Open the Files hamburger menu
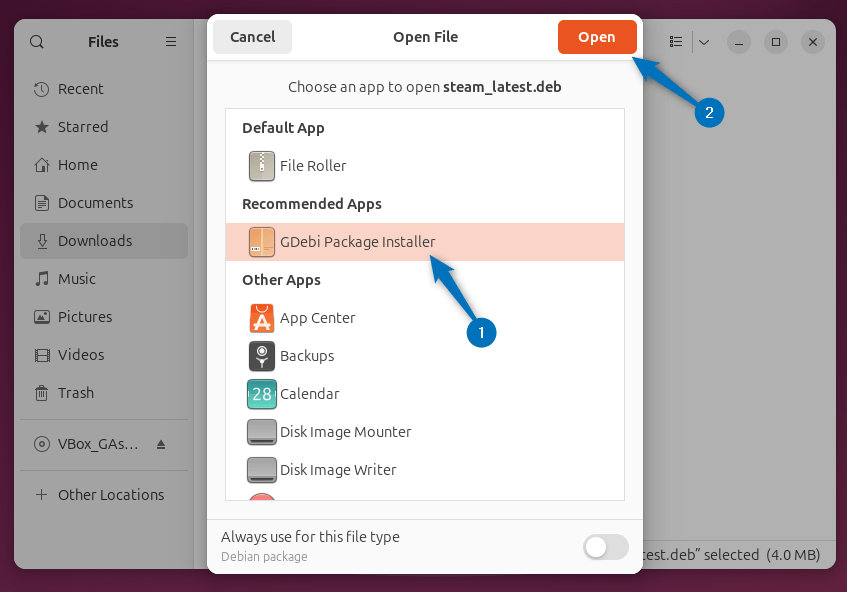The width and height of the screenshot is (847, 592). (170, 42)
